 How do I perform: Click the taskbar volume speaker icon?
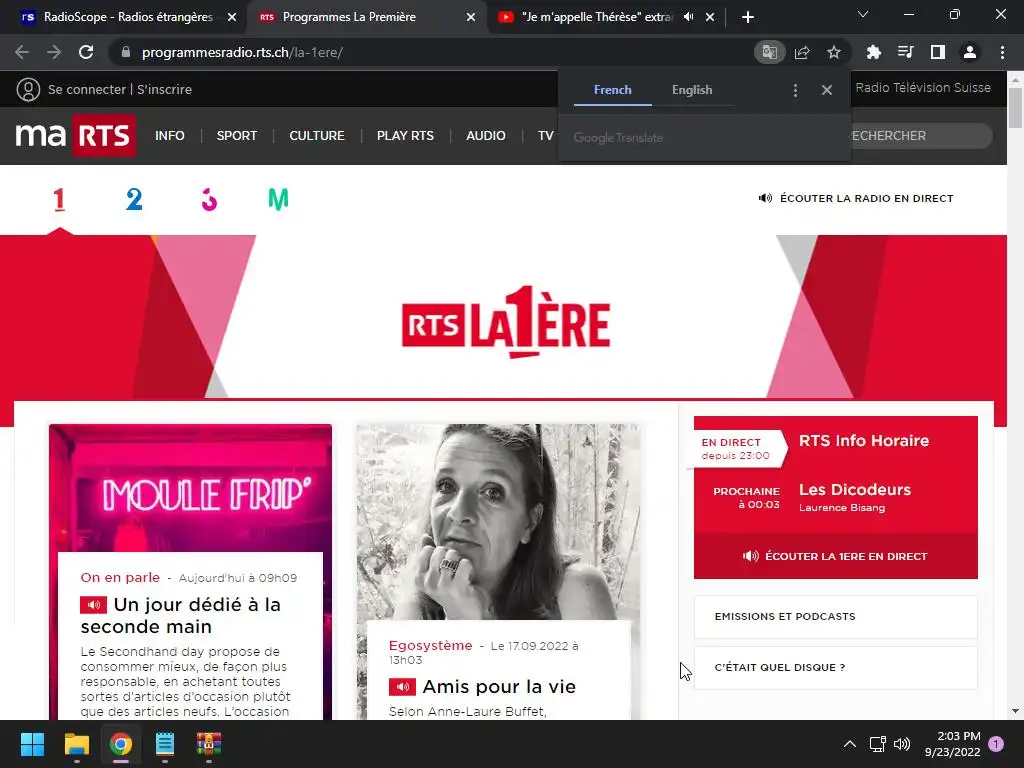point(902,744)
